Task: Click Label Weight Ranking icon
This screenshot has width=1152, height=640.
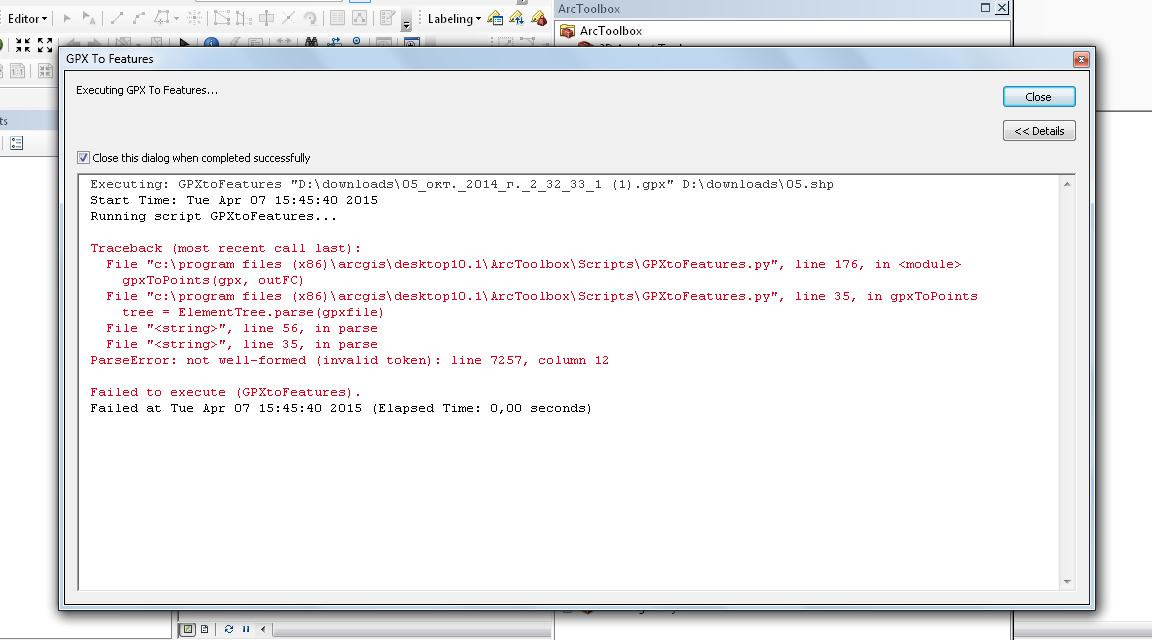Action: [539, 18]
